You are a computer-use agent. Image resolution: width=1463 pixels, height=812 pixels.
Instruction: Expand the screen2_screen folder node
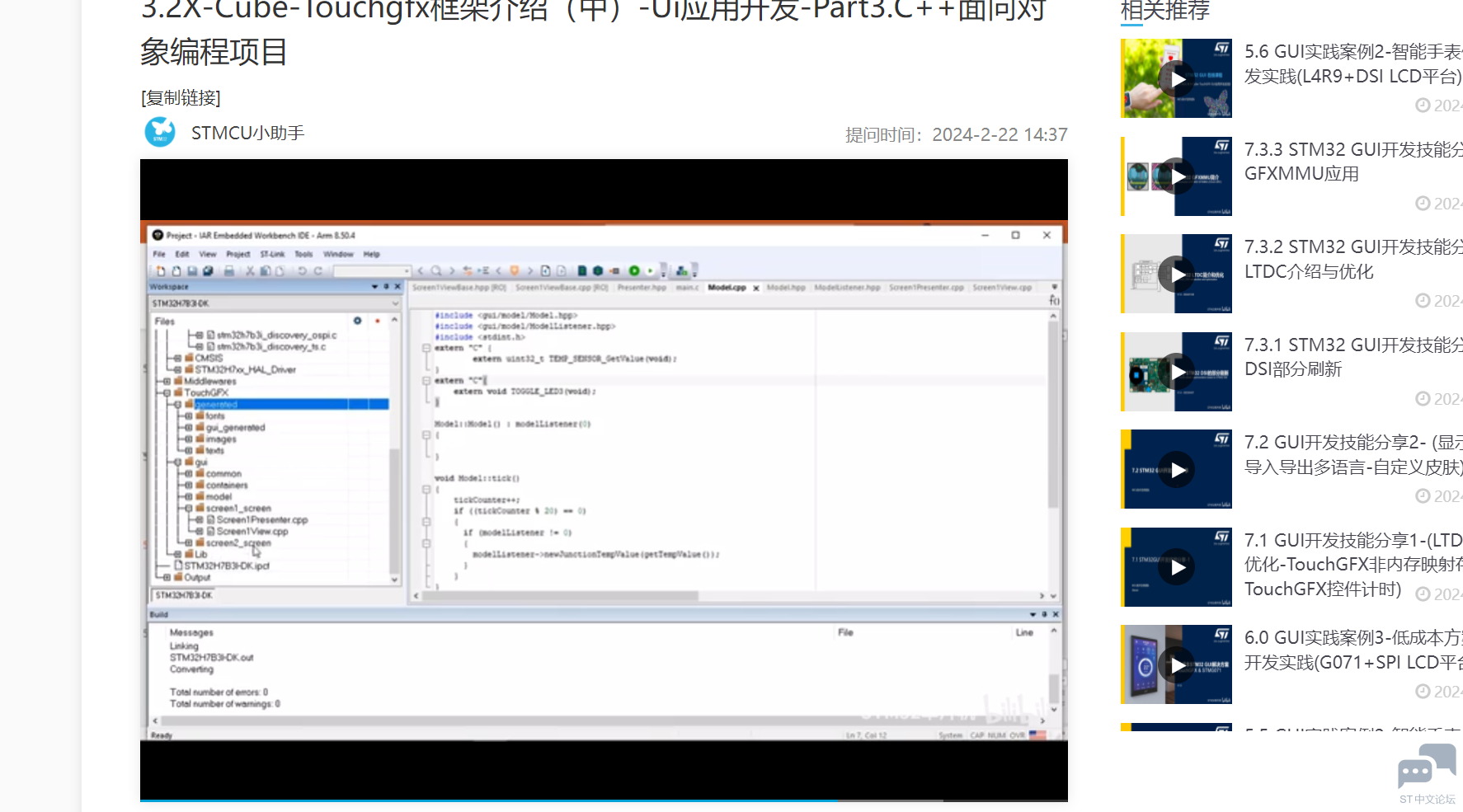[x=188, y=543]
